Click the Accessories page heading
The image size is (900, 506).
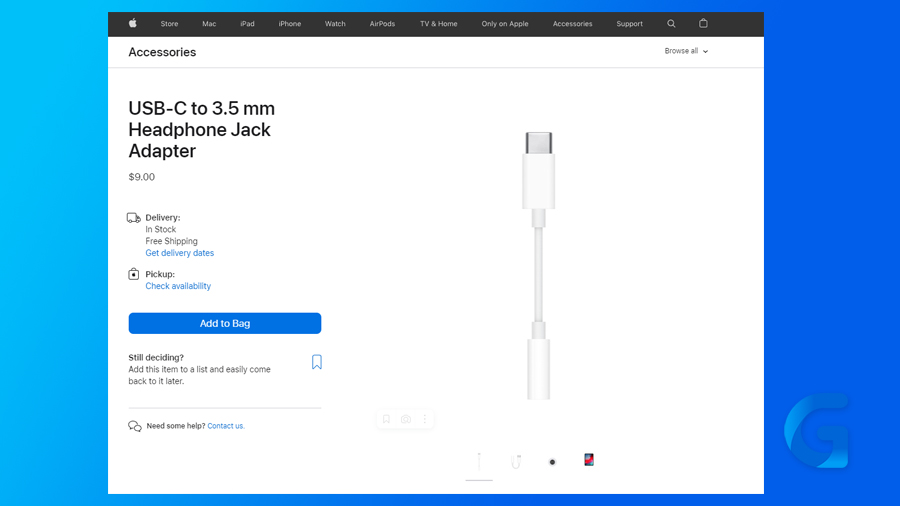(x=162, y=52)
